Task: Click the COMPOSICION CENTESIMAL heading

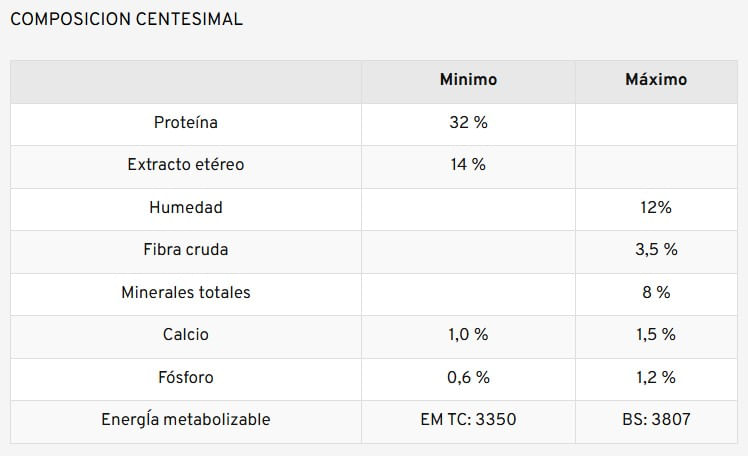Action: (x=125, y=19)
